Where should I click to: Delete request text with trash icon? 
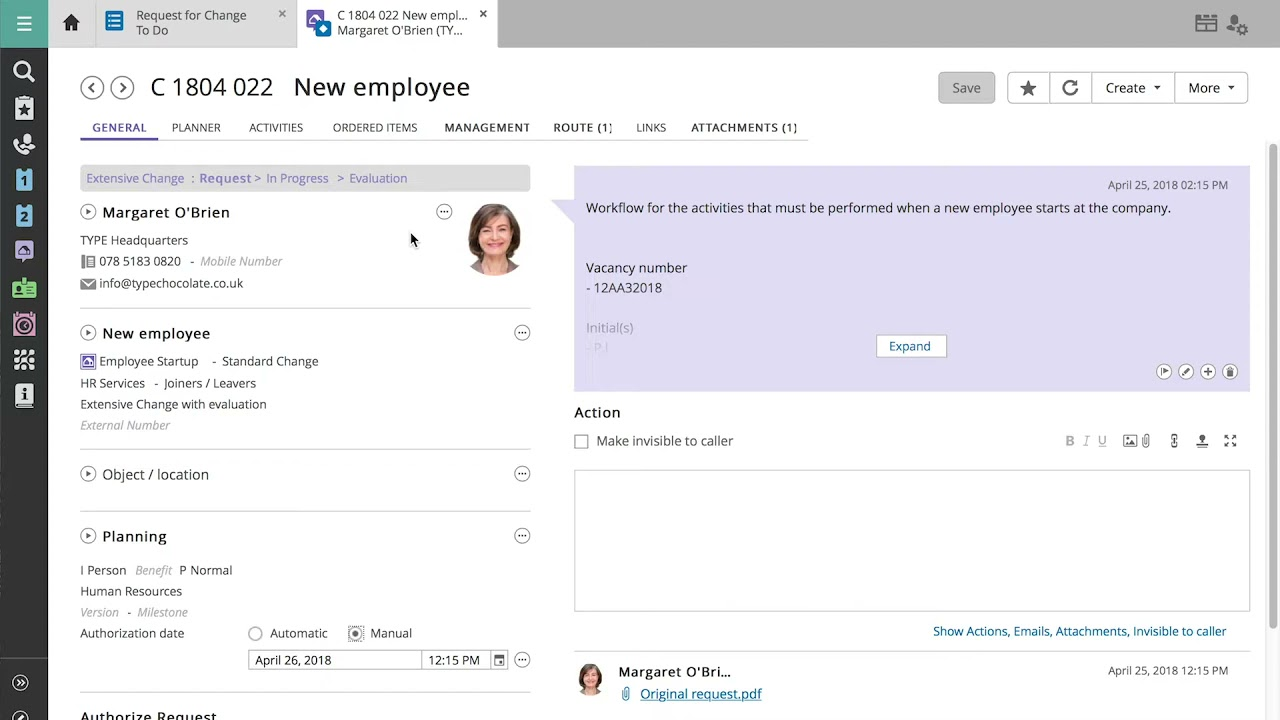[1230, 372]
